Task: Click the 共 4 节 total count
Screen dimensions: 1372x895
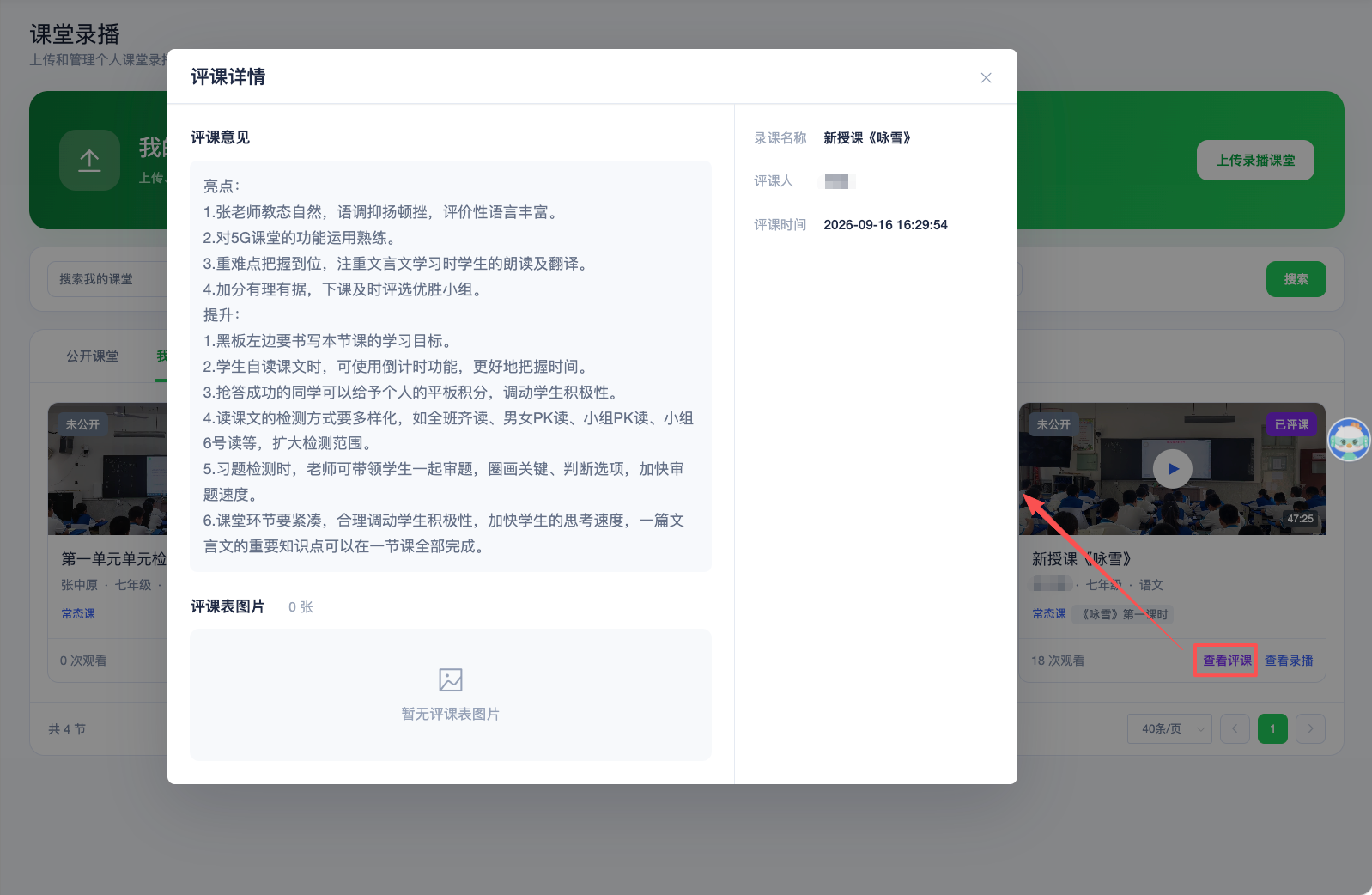Action: click(x=67, y=728)
